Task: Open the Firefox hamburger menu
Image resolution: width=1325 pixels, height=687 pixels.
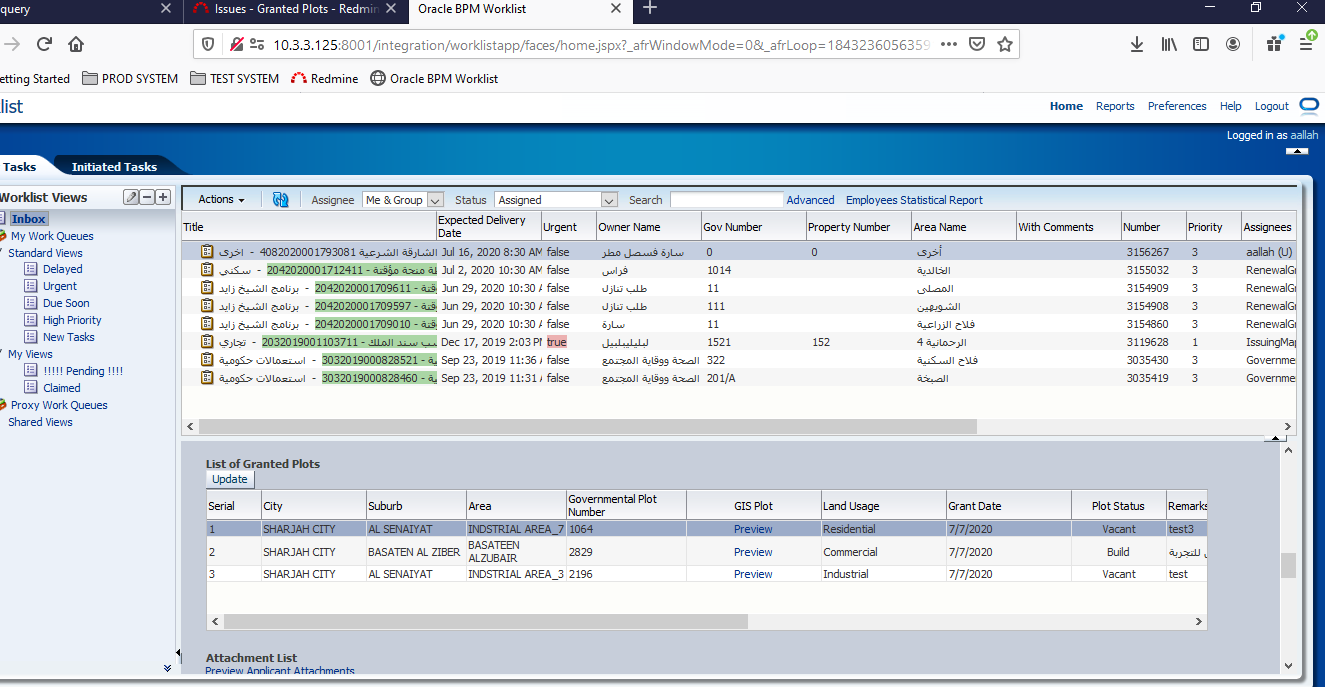Action: 1307,44
